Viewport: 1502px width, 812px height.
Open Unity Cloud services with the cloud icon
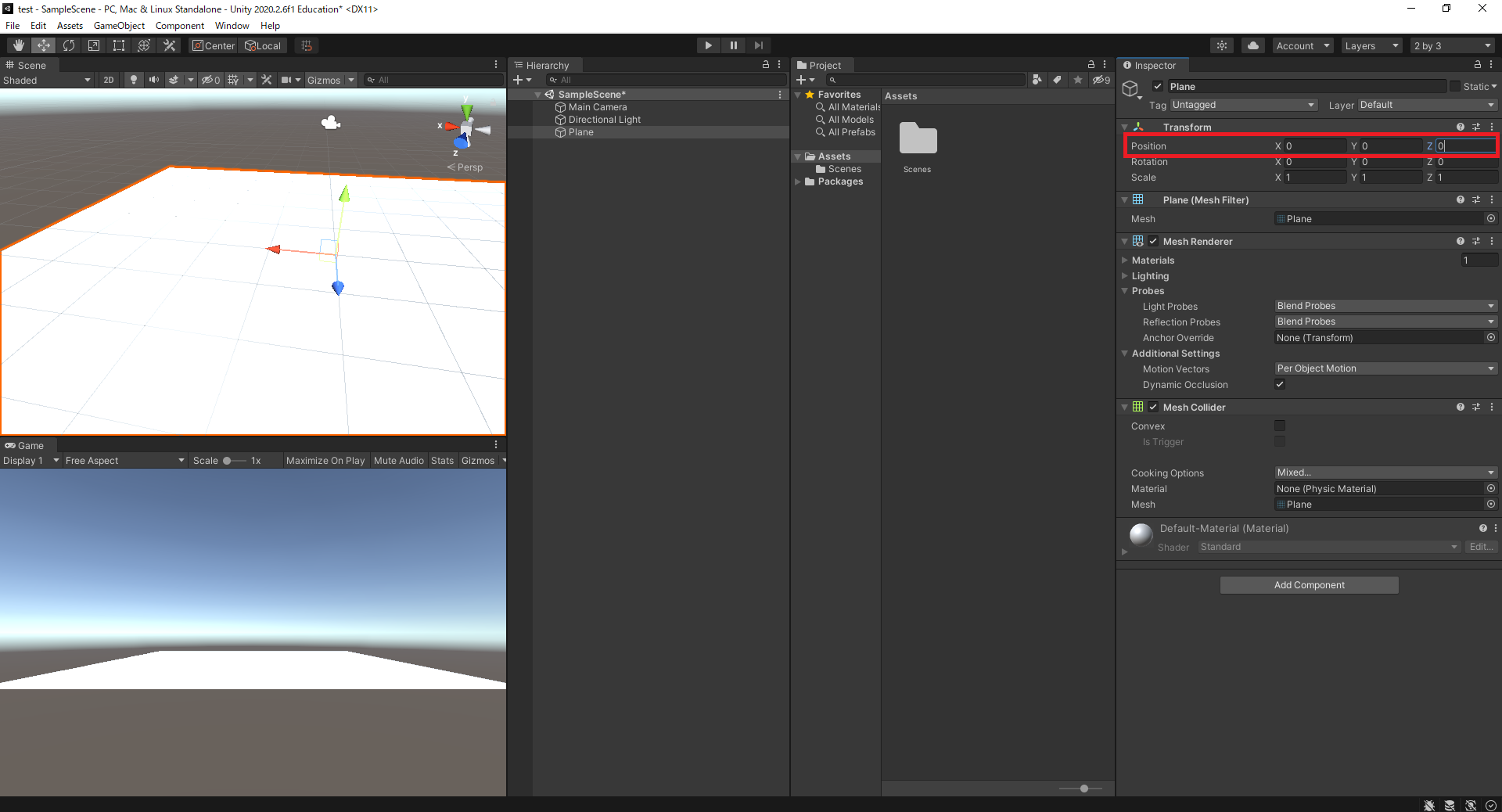(x=1252, y=45)
